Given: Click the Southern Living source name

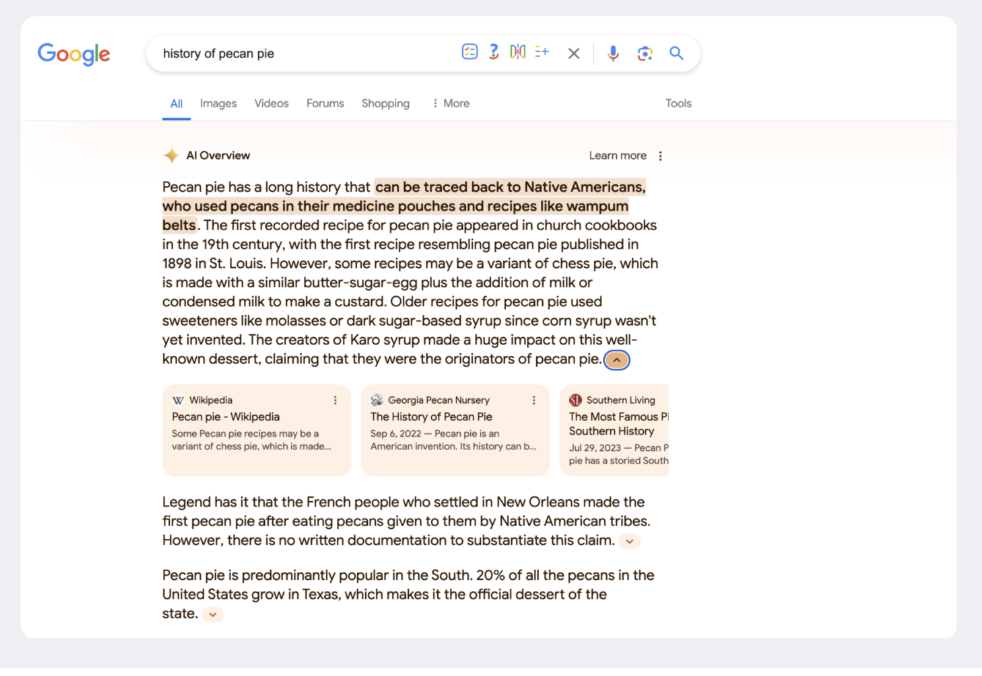Looking at the screenshot, I should (x=621, y=400).
